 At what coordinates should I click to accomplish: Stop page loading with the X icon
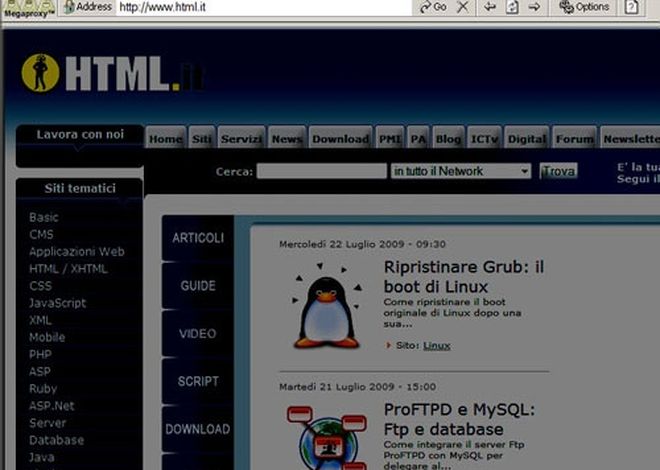point(463,7)
